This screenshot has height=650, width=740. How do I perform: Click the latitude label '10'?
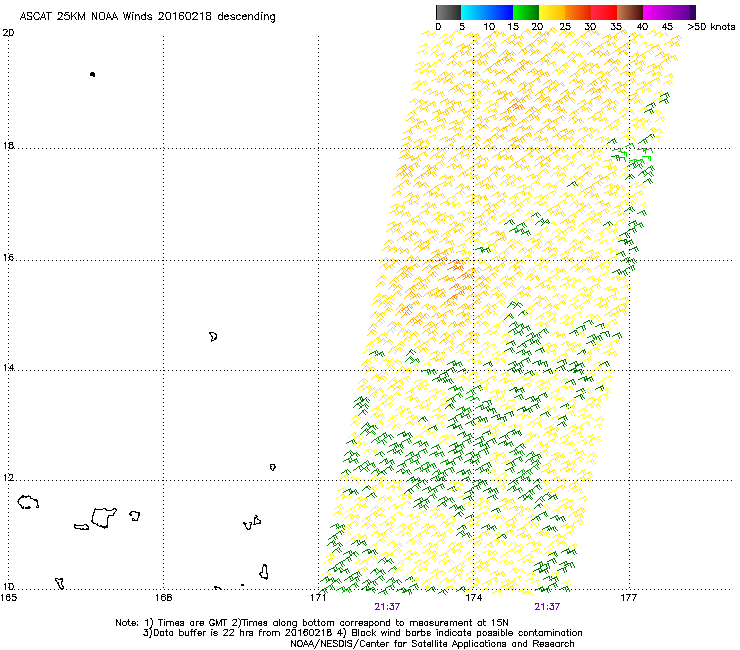(8, 586)
